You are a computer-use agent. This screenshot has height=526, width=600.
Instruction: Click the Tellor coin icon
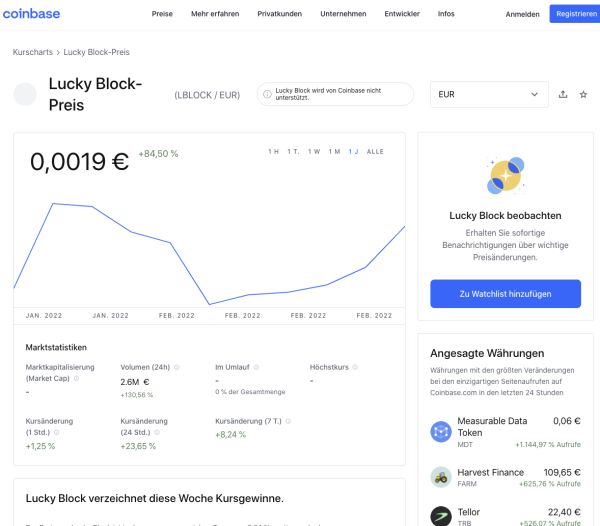point(441,516)
